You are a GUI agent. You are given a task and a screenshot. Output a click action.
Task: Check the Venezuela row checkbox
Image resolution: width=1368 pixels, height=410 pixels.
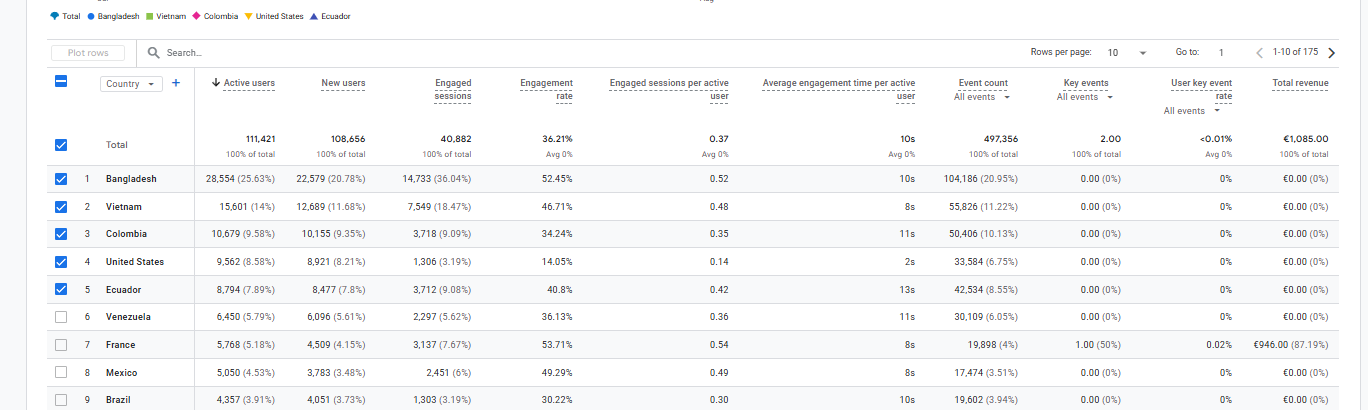[61, 317]
